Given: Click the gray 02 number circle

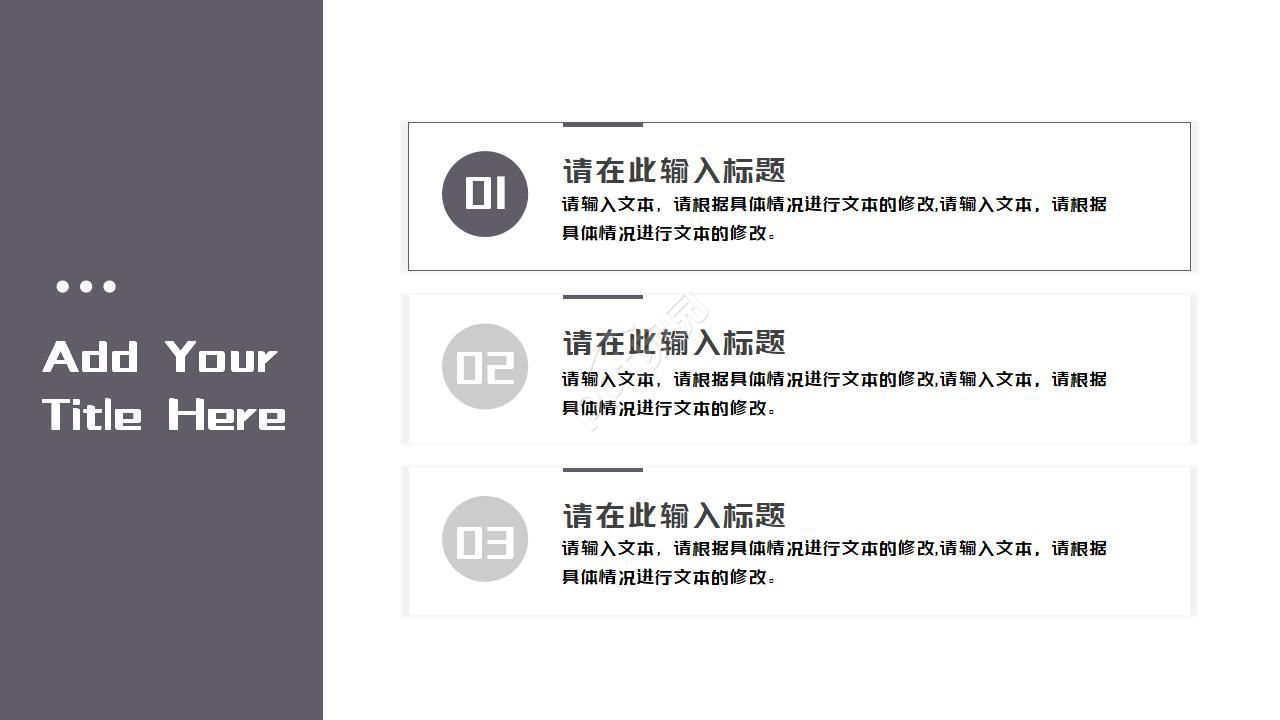Looking at the screenshot, I should click(x=485, y=367).
